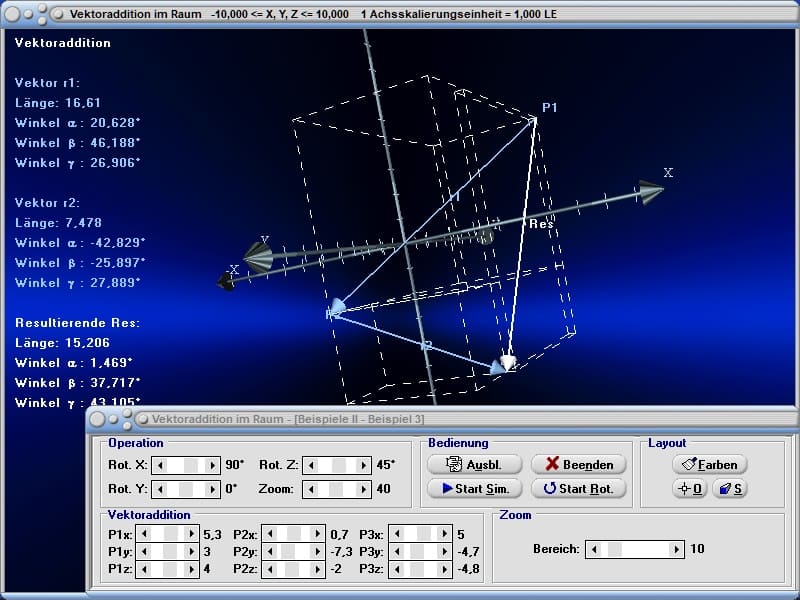800x600 pixels.
Task: Click the P2z scrollbar thumb
Action: click(291, 568)
